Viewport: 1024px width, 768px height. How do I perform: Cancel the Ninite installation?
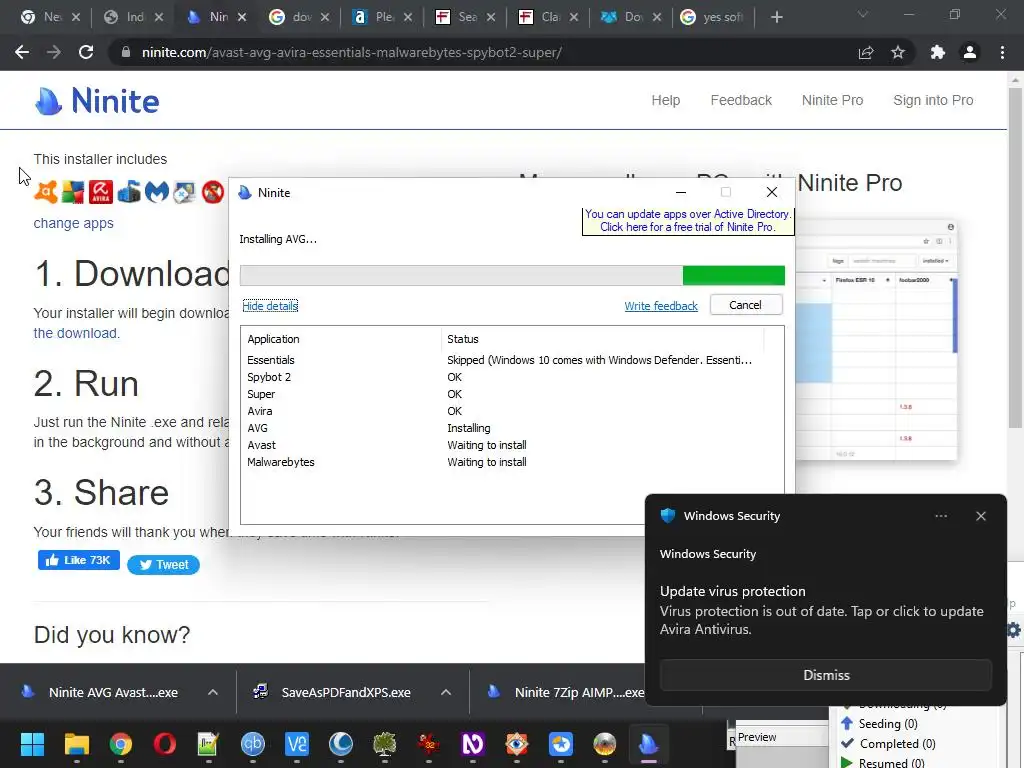(x=746, y=305)
